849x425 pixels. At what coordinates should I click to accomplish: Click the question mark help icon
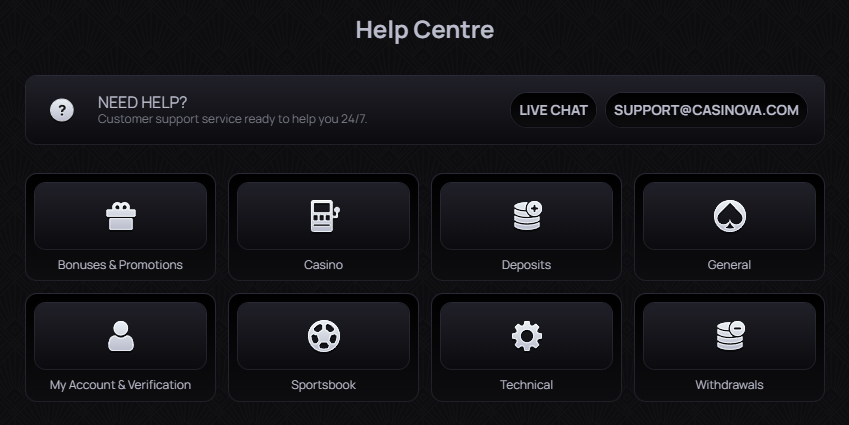[62, 110]
